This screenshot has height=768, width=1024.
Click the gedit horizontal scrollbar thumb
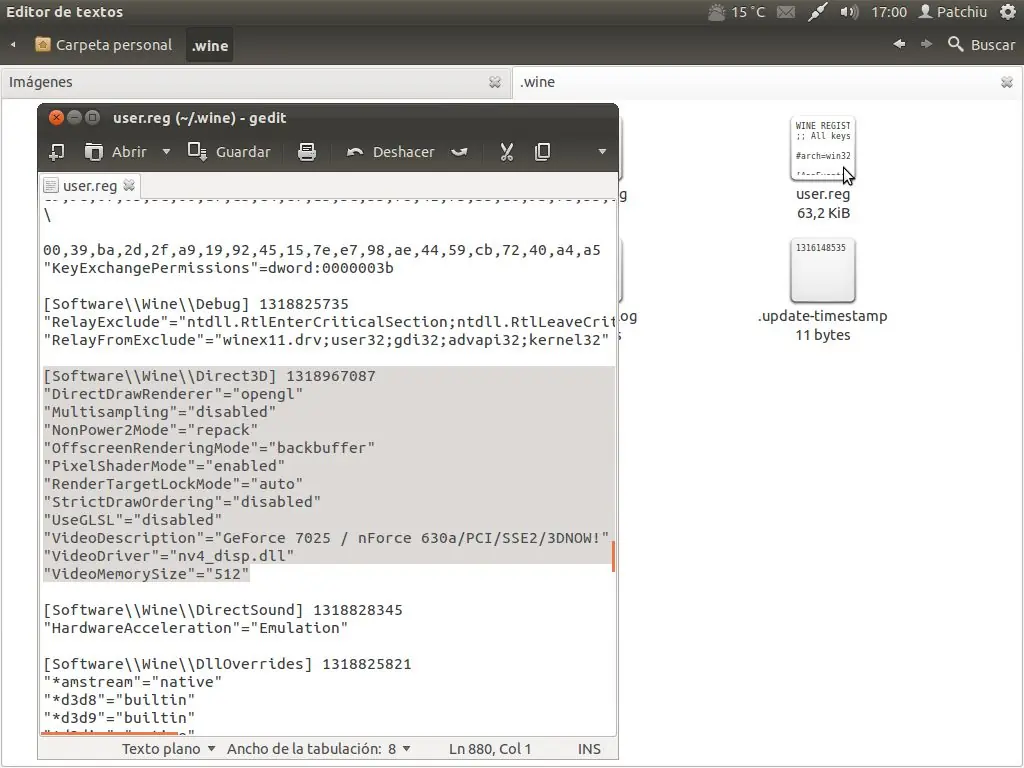(109, 733)
